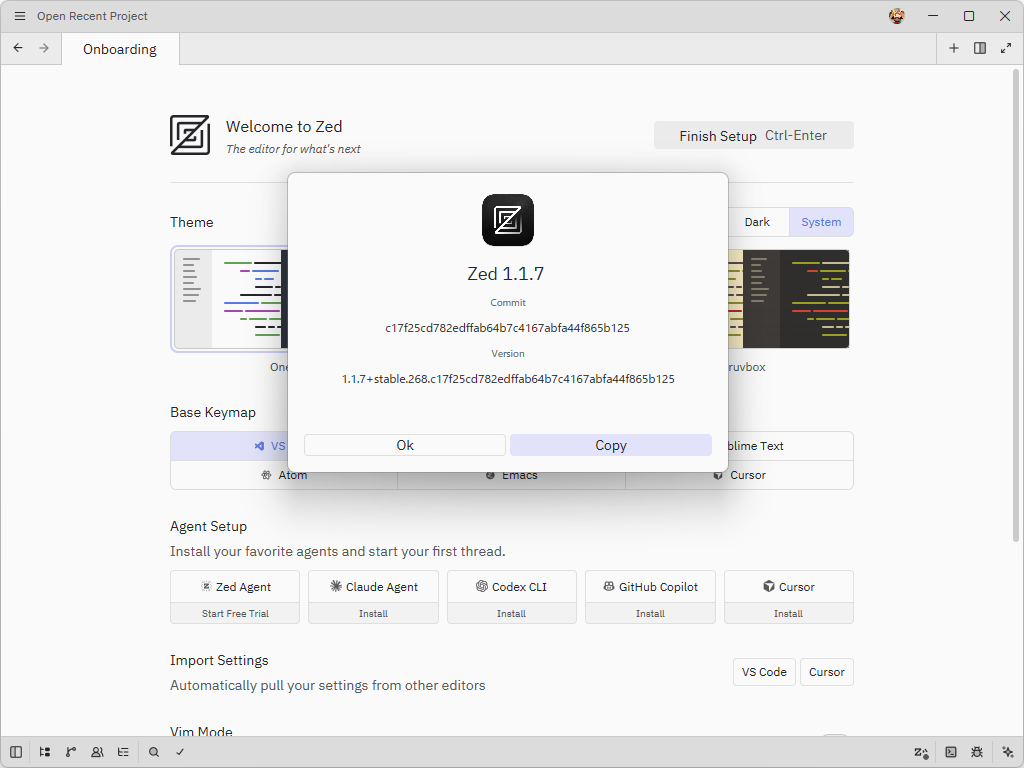Select Emacs base keymap
1024x768 pixels.
click(x=511, y=475)
